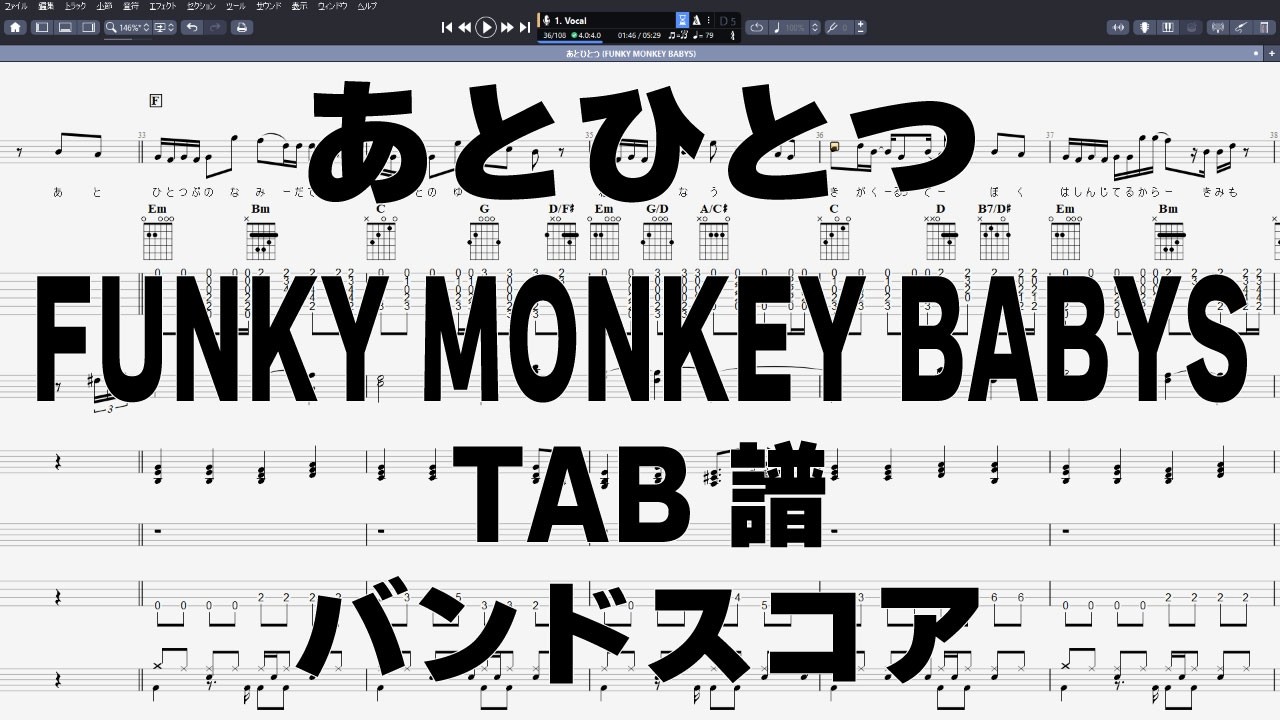Click the 01:46 / 05:29 time display
The image size is (1280, 720).
coord(639,35)
